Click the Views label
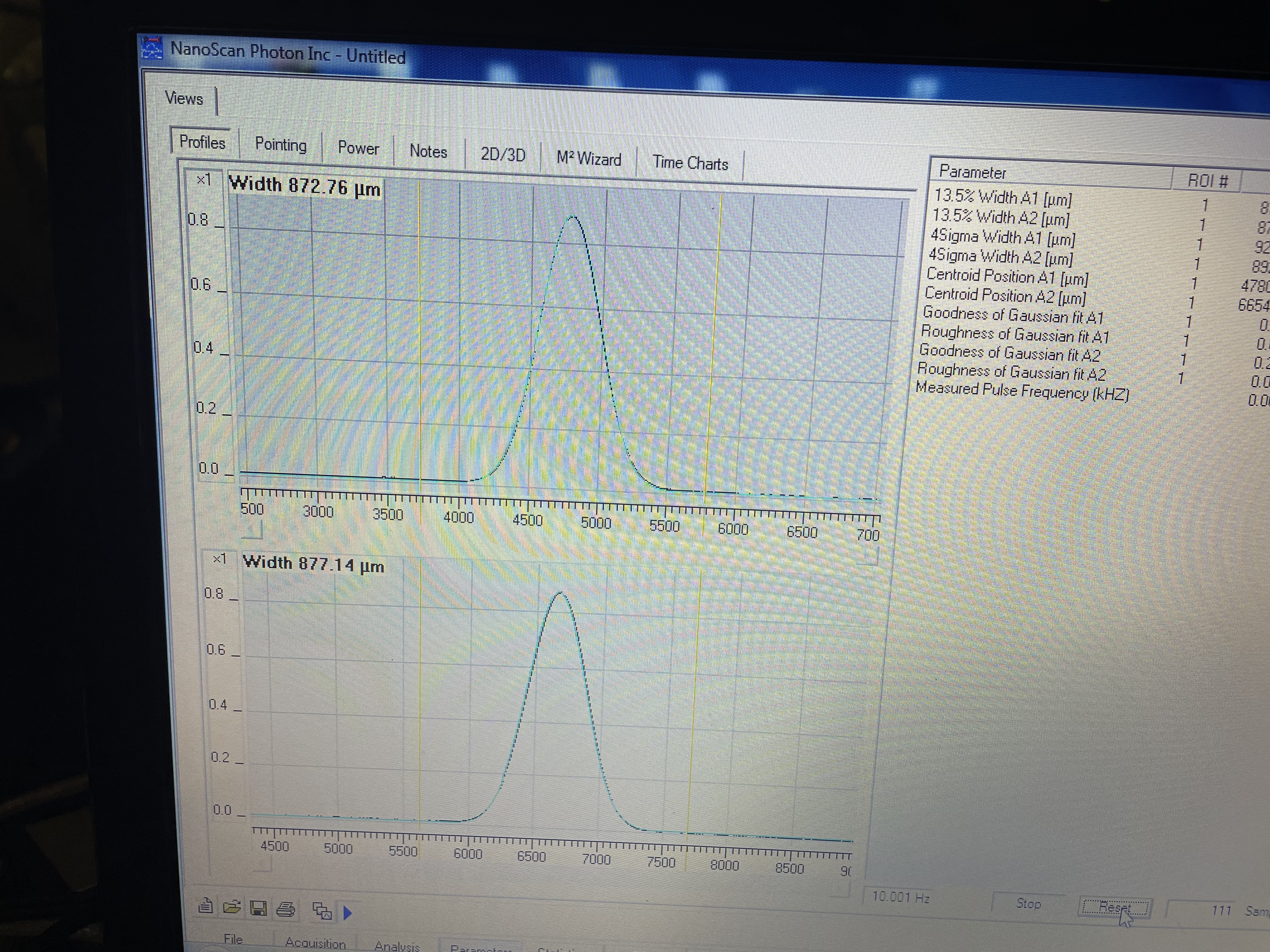Screen dimensions: 1270x952 point(184,98)
